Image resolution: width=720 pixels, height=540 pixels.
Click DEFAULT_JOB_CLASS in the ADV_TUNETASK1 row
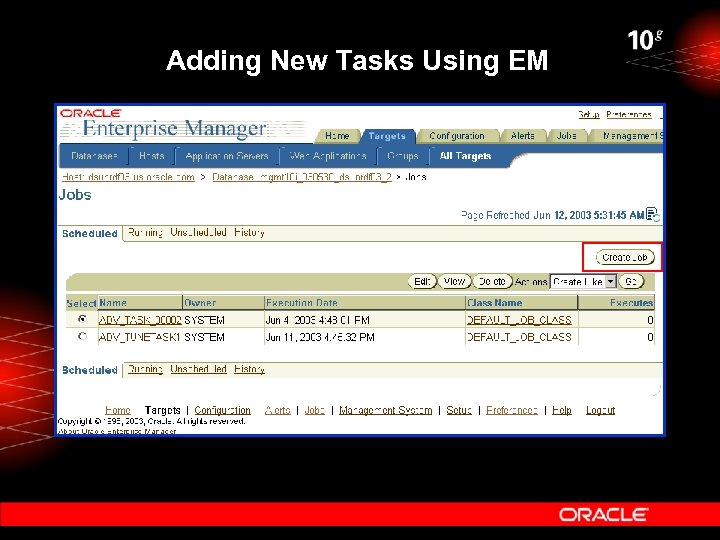(x=519, y=338)
